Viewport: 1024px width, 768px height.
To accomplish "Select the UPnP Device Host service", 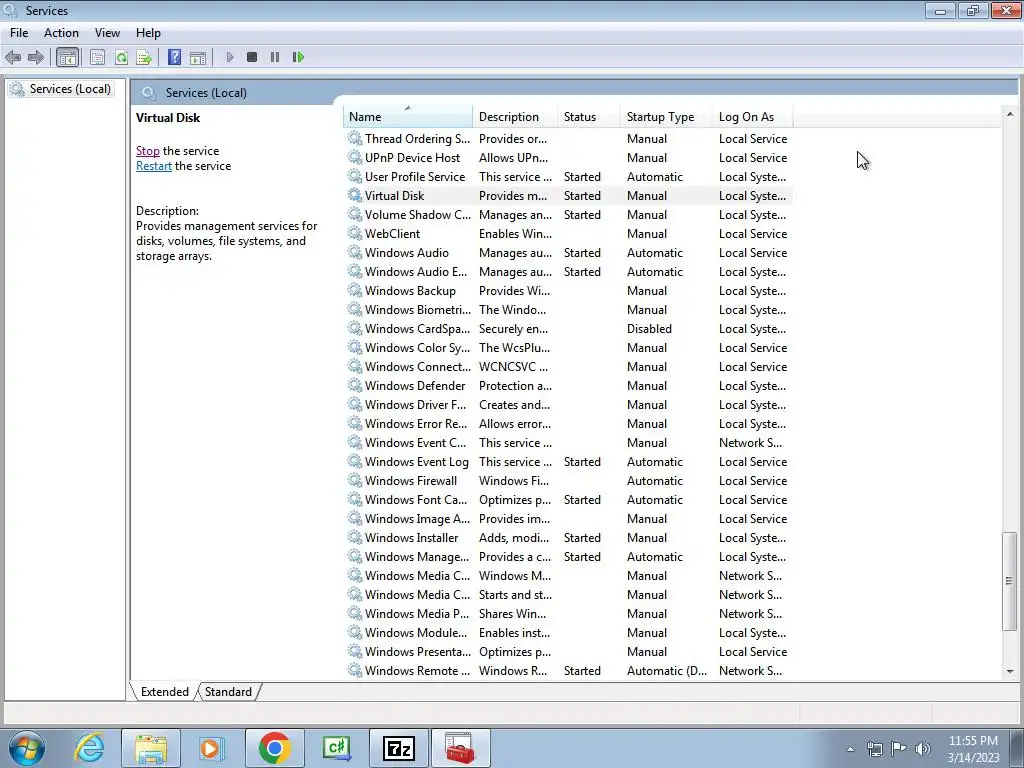I will [568, 157].
